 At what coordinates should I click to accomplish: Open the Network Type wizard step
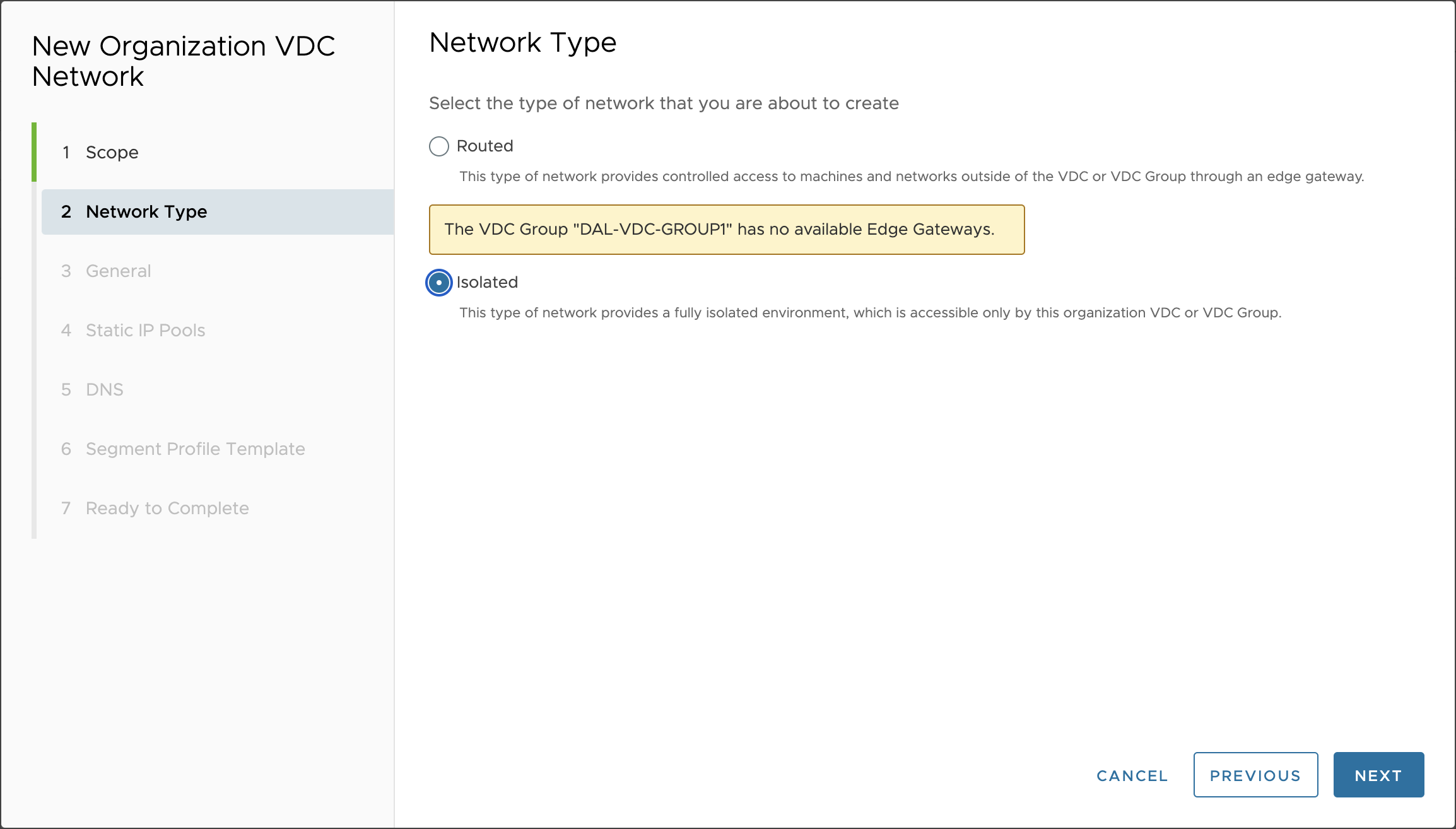(146, 212)
